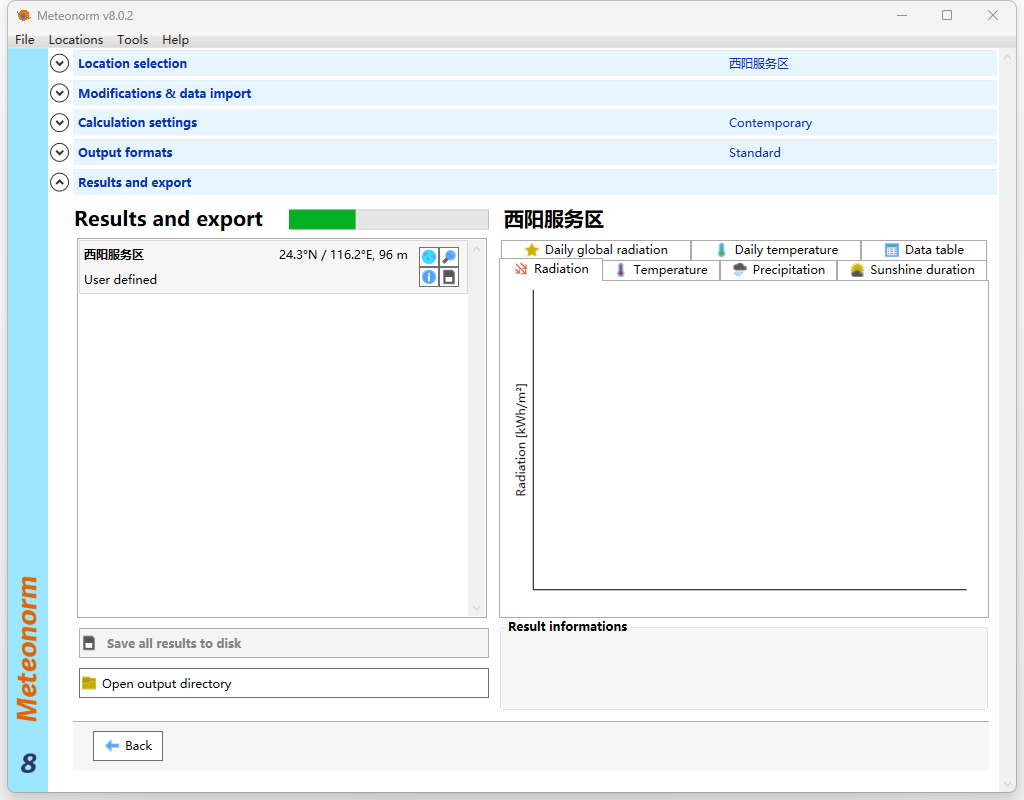
Task: Switch to the Daily temperature tab
Action: pyautogui.click(x=776, y=249)
